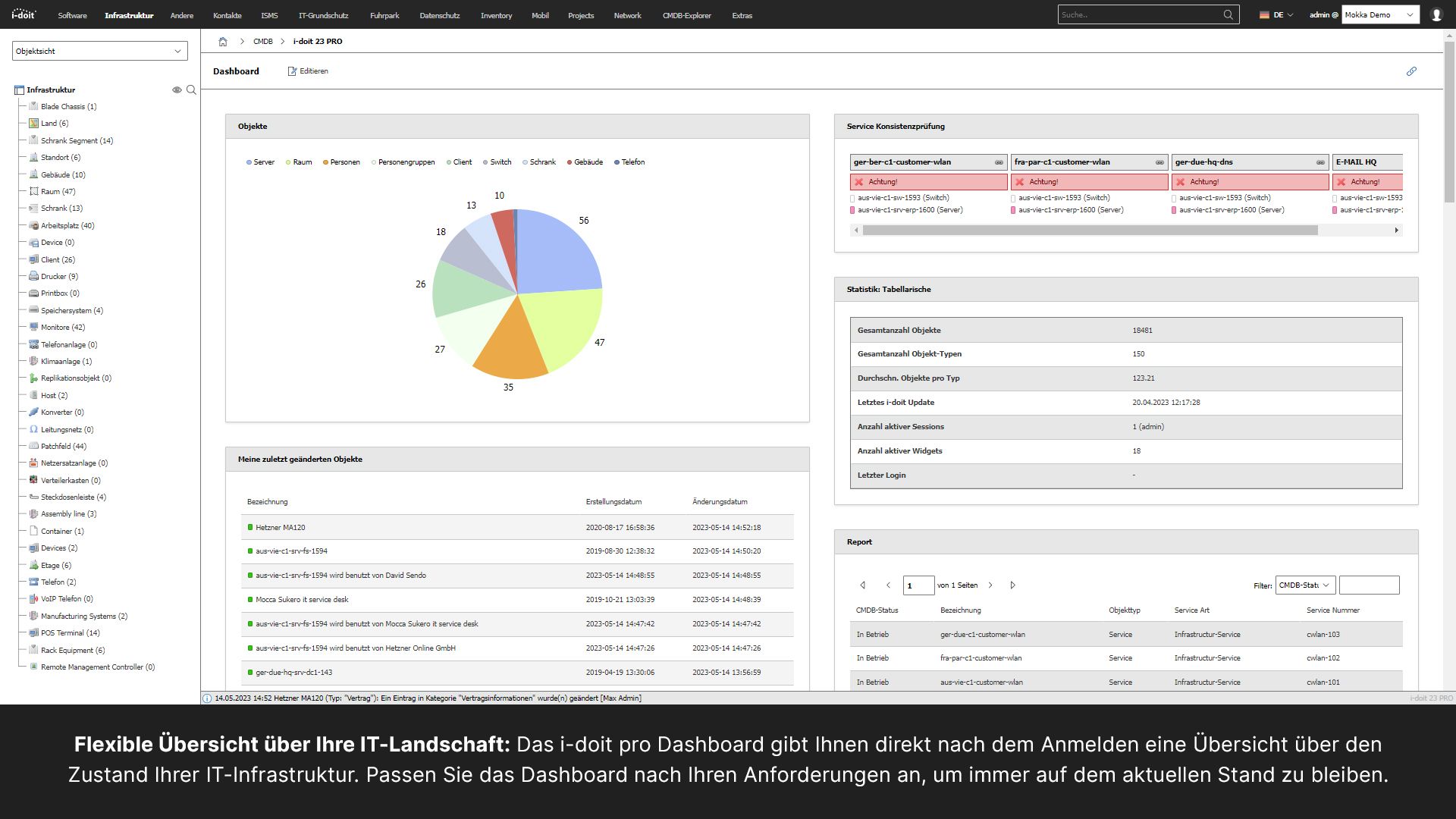Click the search magnifier in the top search box

[1228, 14]
